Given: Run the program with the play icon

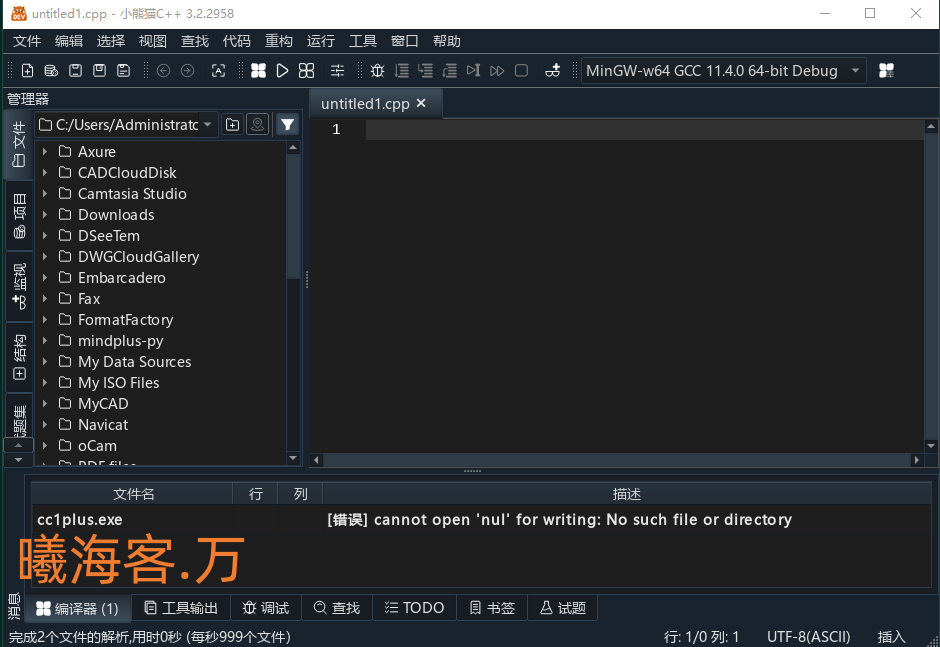Looking at the screenshot, I should 283,70.
